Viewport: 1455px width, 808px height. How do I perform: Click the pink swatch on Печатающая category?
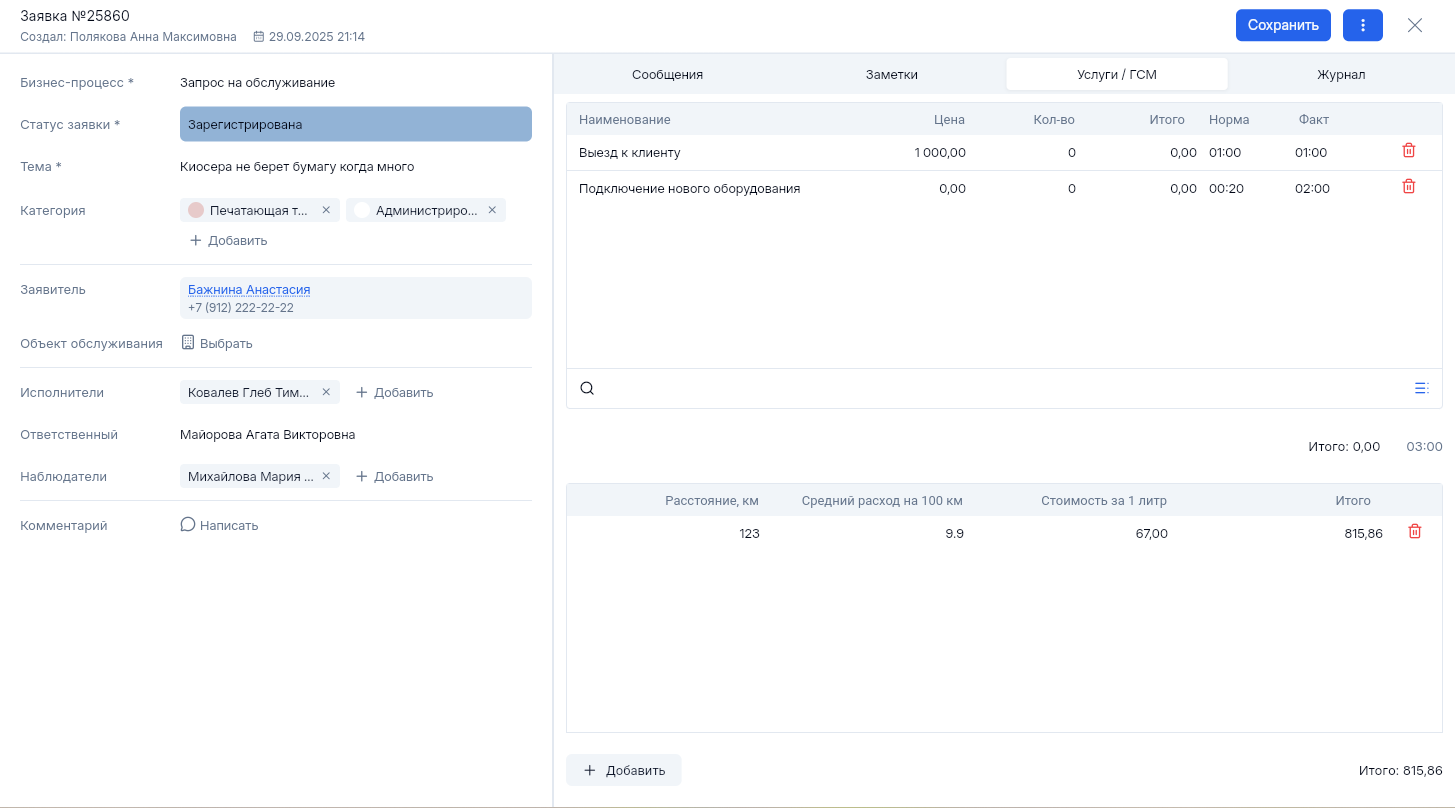pos(196,210)
